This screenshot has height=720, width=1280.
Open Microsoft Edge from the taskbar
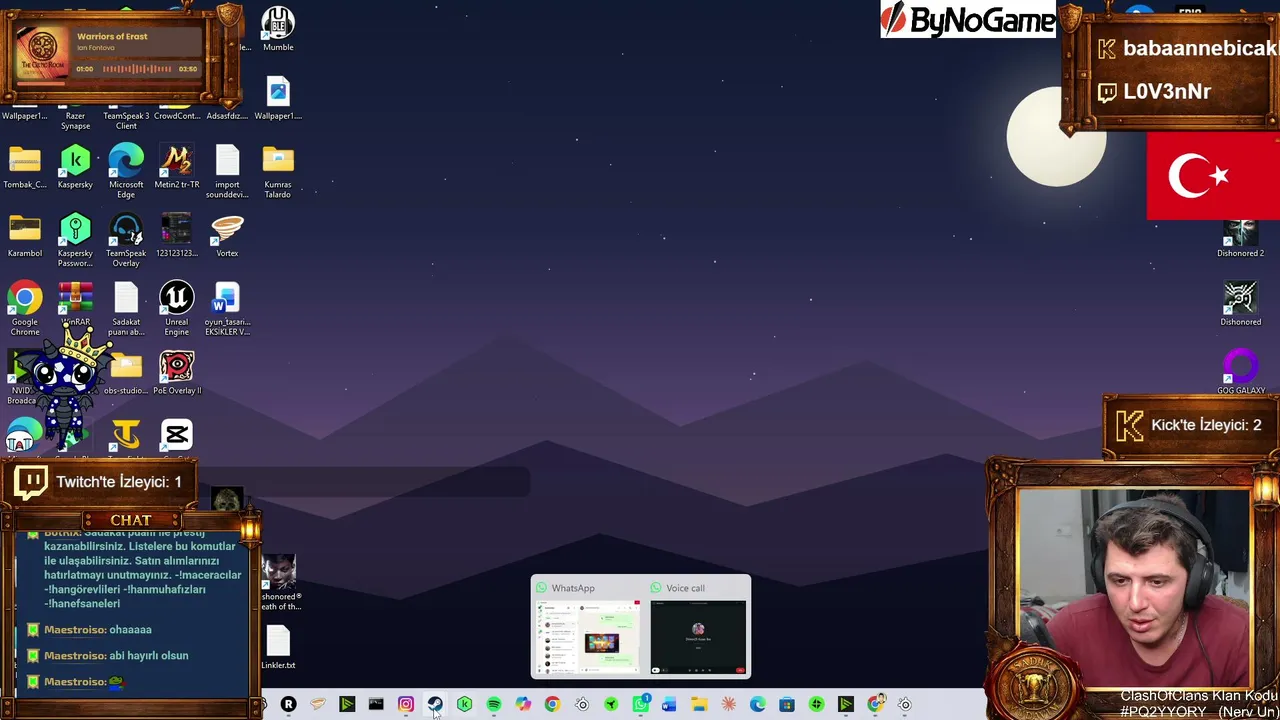758,705
